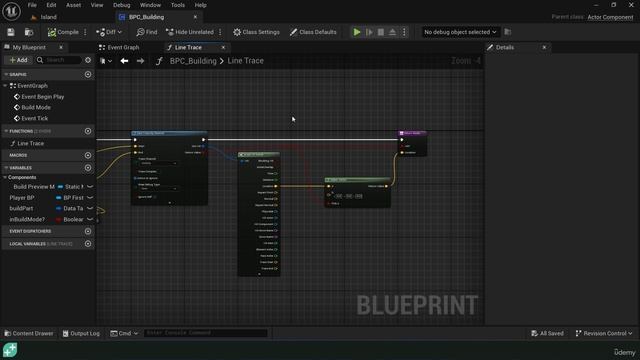Close the Details panel
Viewport: 640px width, 360px height.
tap(544, 47)
